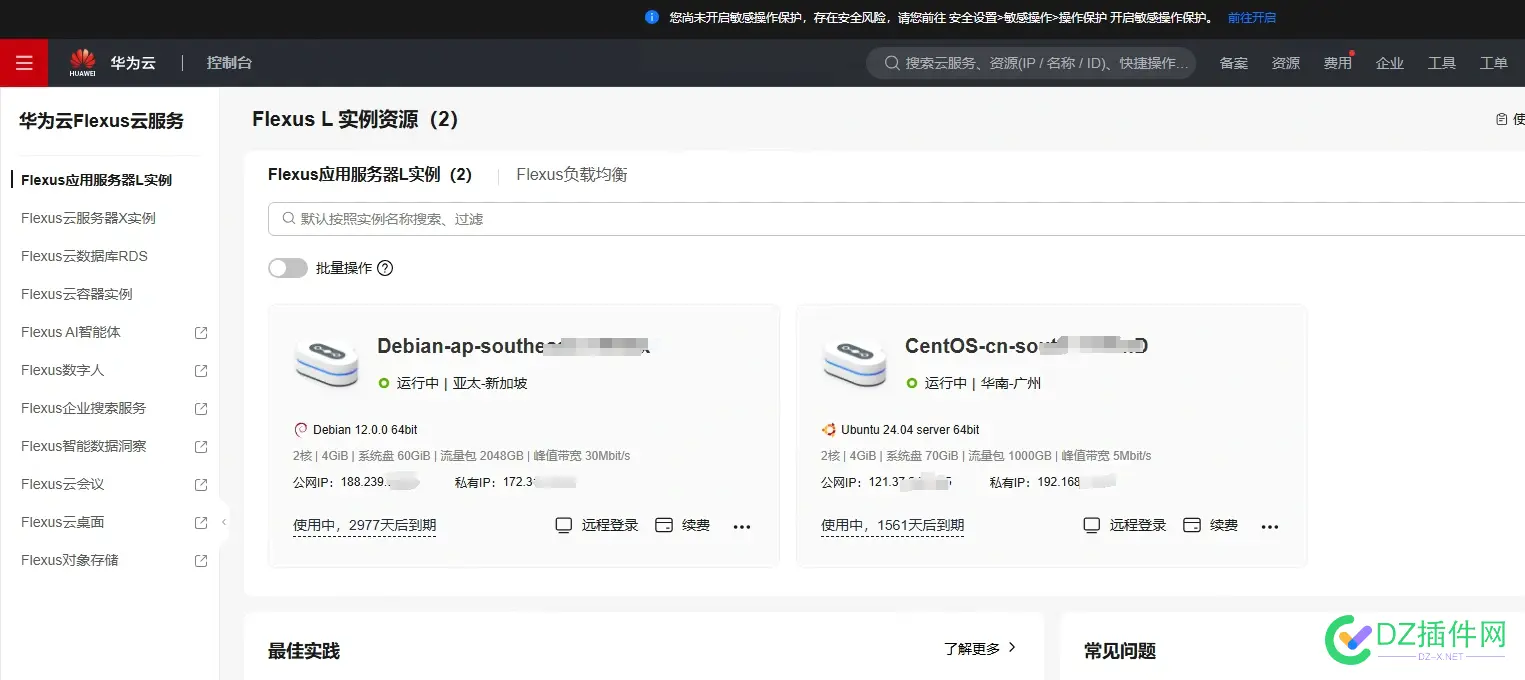Viewport: 1525px width, 680px height.
Task: Click the help question icon beside 批量操作
Action: [x=385, y=268]
